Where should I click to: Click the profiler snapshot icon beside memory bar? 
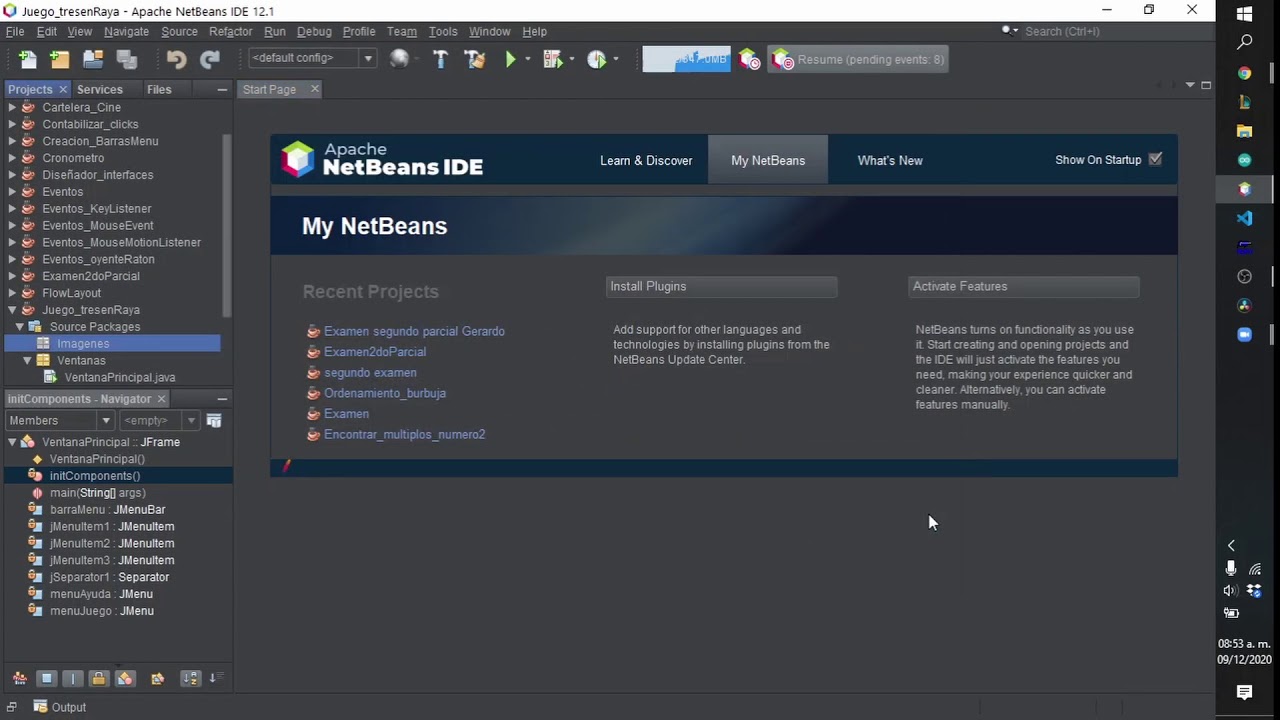tap(749, 59)
